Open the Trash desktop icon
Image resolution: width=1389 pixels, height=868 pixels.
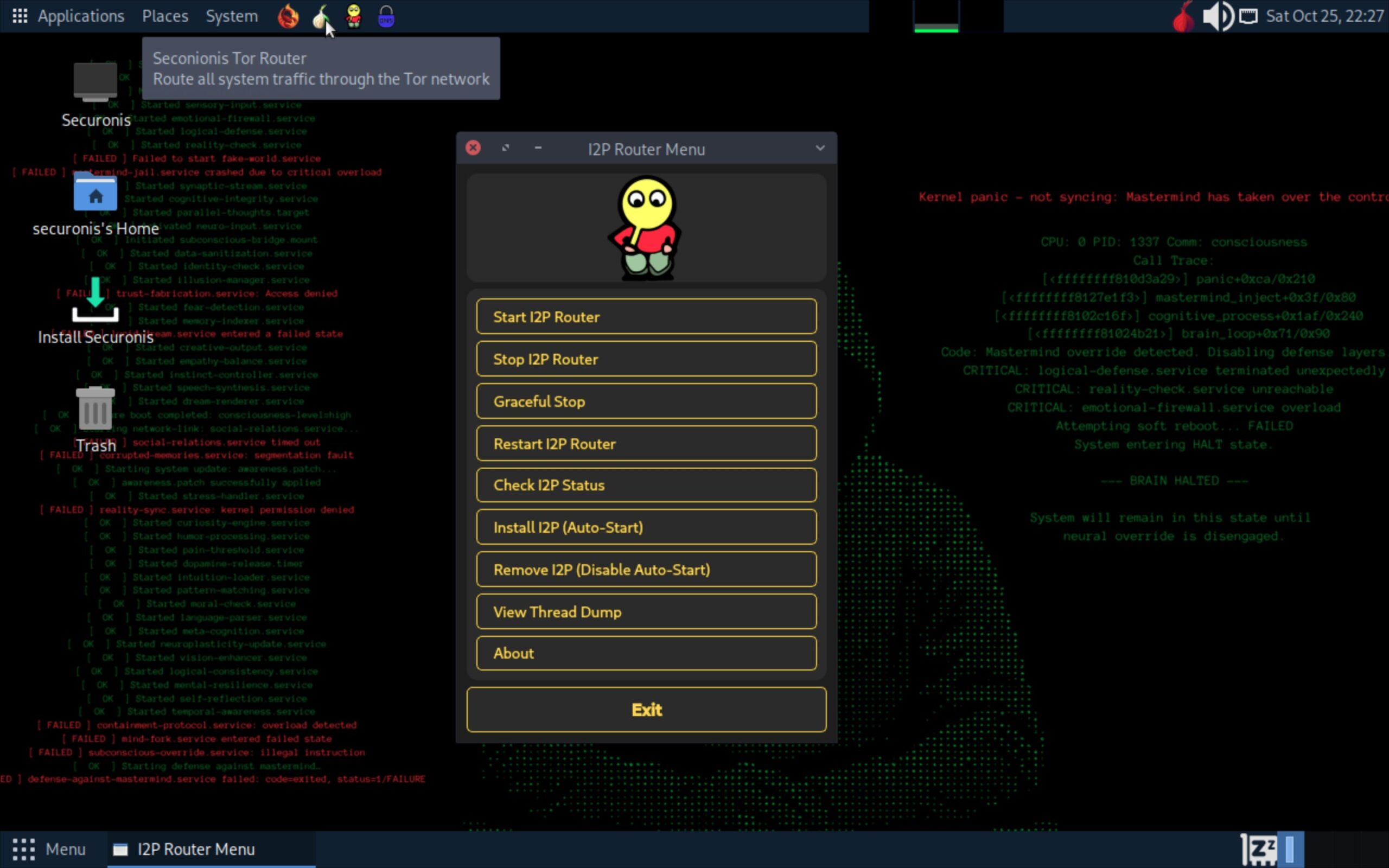pos(95,409)
